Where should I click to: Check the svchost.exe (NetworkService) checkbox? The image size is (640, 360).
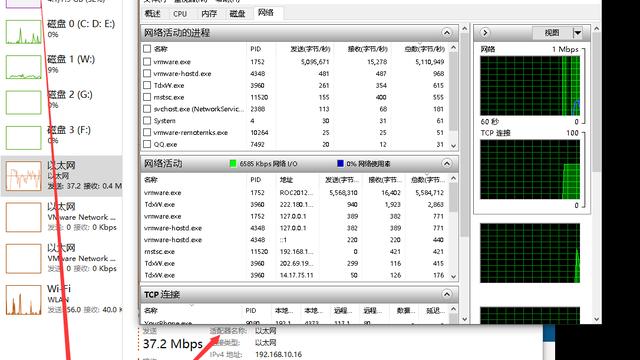click(x=147, y=109)
